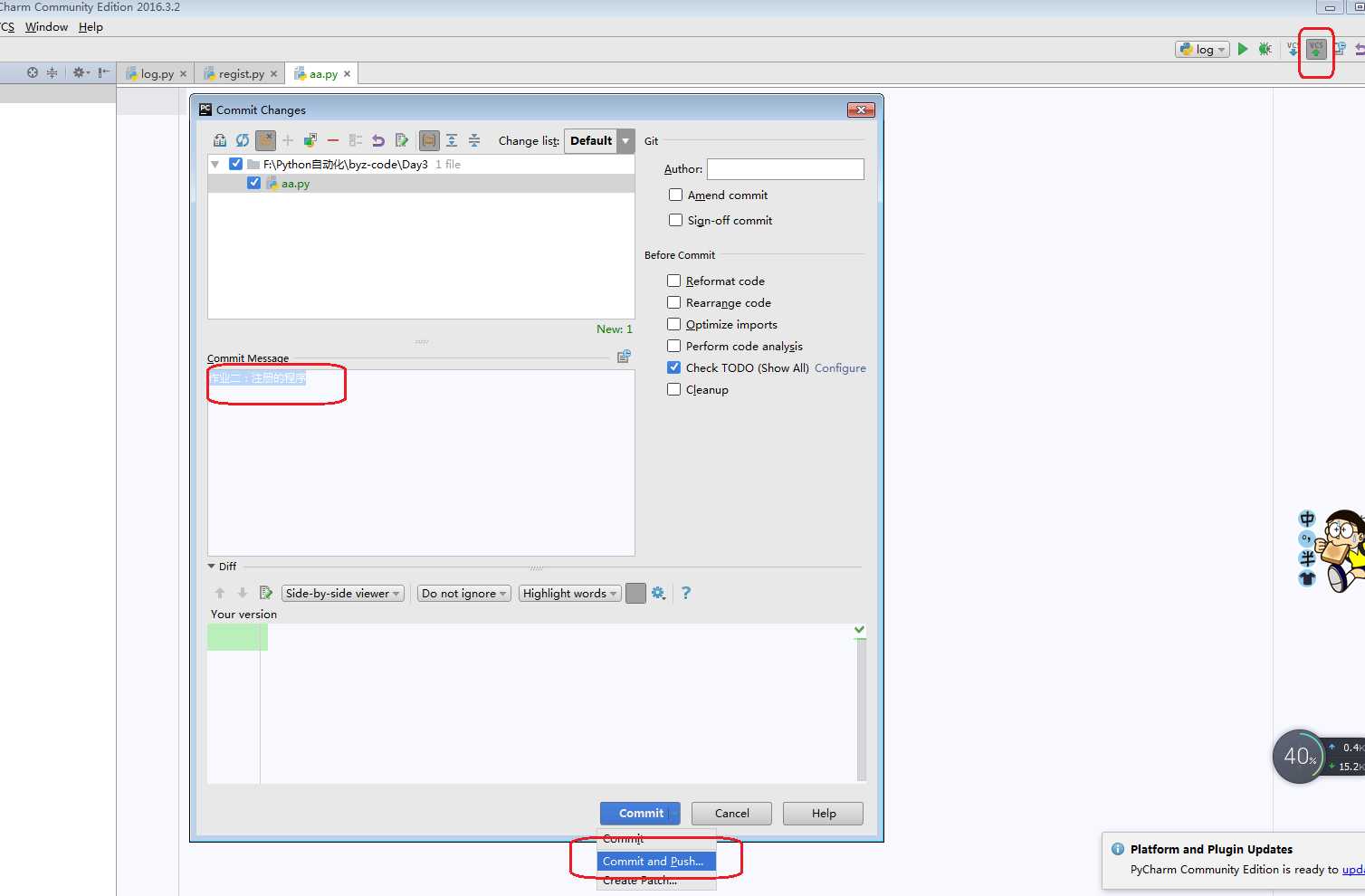
Task: Click the Help button in Commit dialog
Action: pyautogui.click(x=823, y=813)
